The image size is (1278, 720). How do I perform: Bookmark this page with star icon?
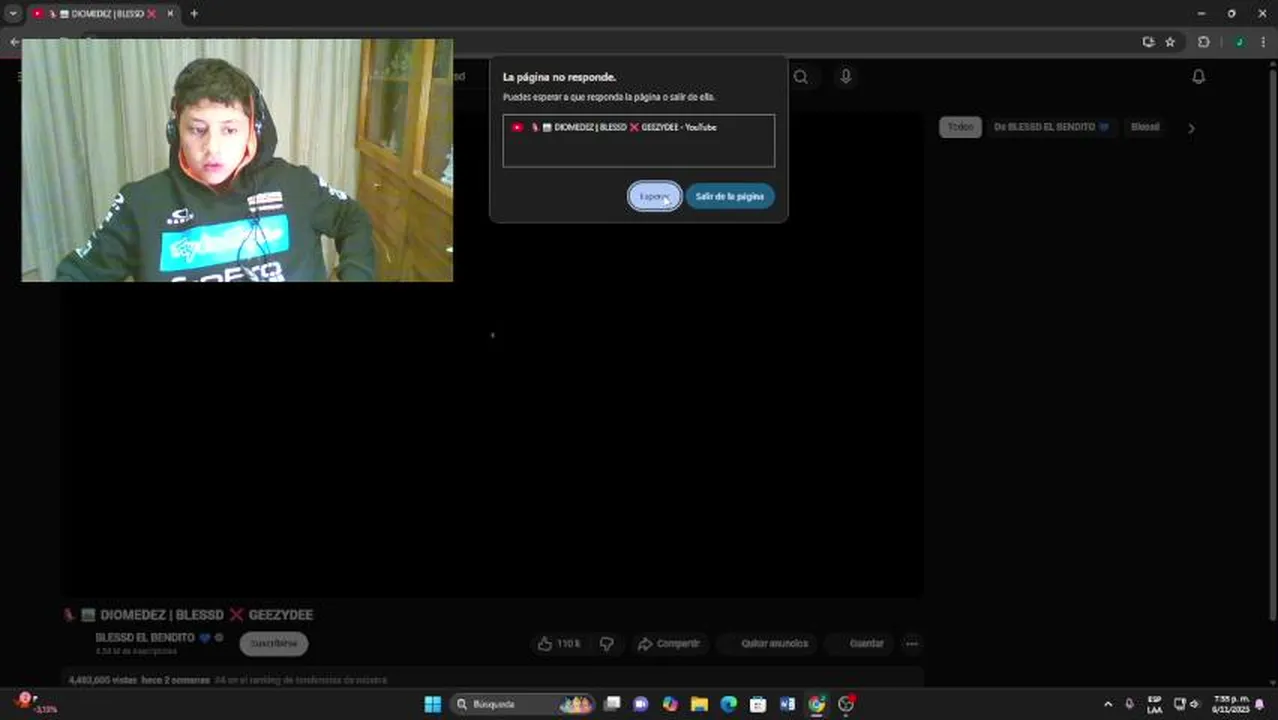(x=1170, y=42)
